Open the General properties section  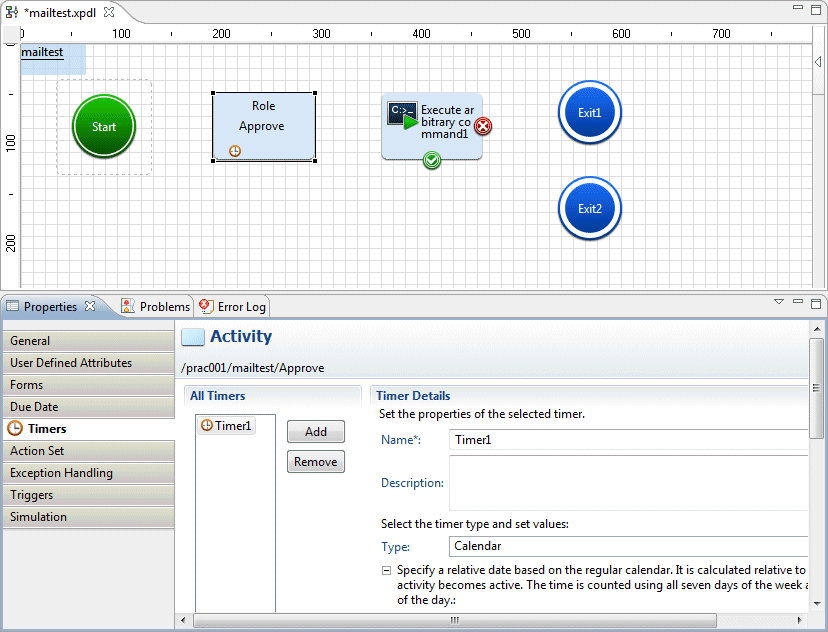[89, 341]
